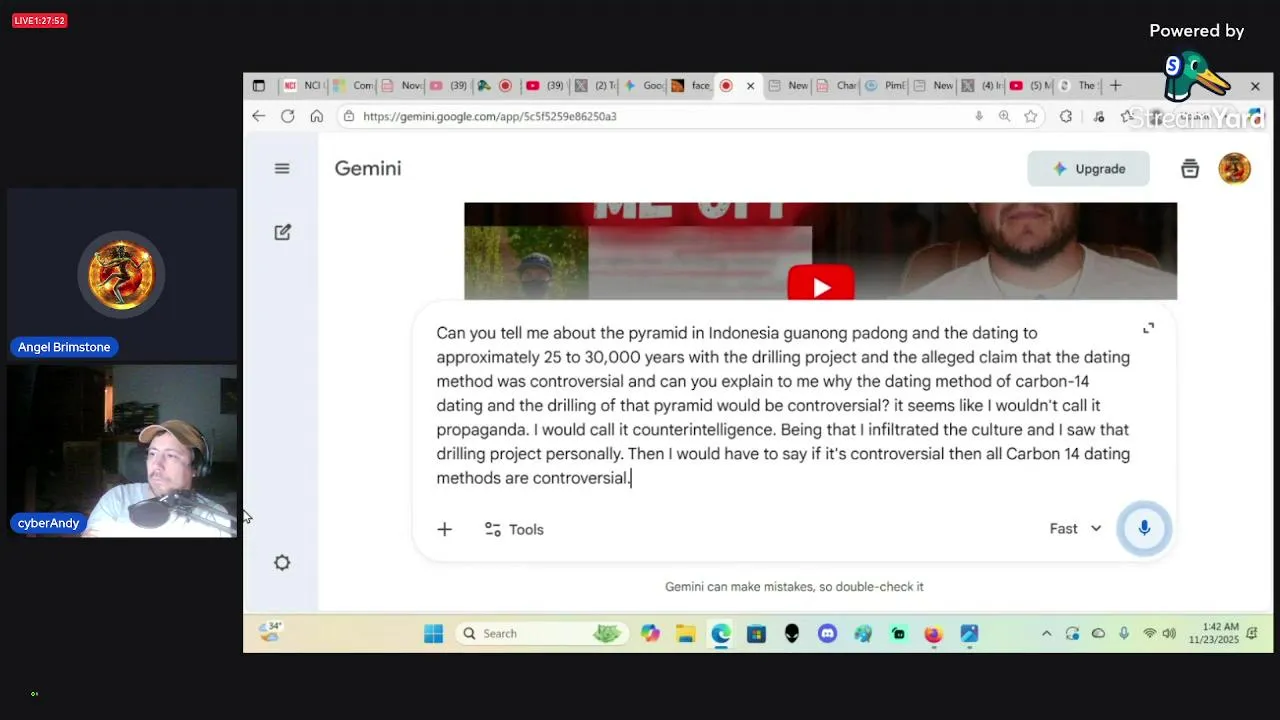Image resolution: width=1280 pixels, height=720 pixels.
Task: Open Microsoft Edge from the taskbar
Action: pyautogui.click(x=721, y=633)
